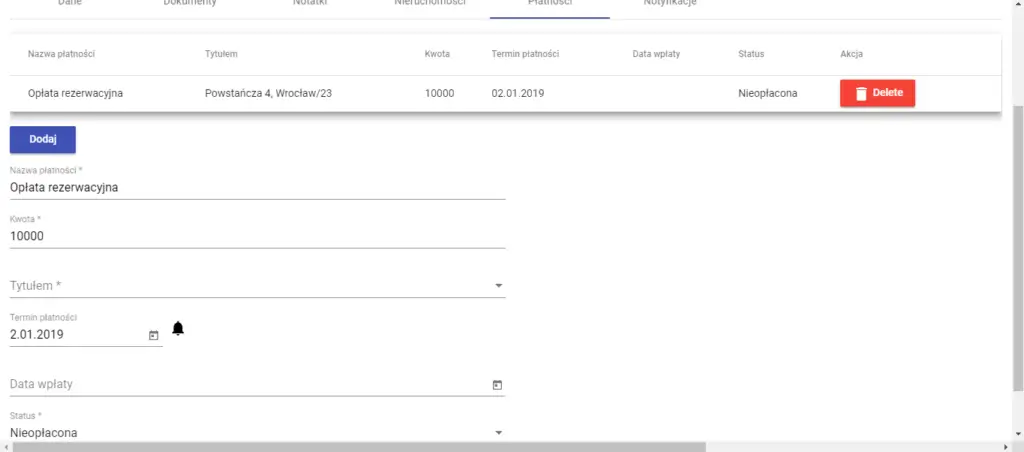Focus the Kwota field showing 10000

pyautogui.click(x=257, y=236)
